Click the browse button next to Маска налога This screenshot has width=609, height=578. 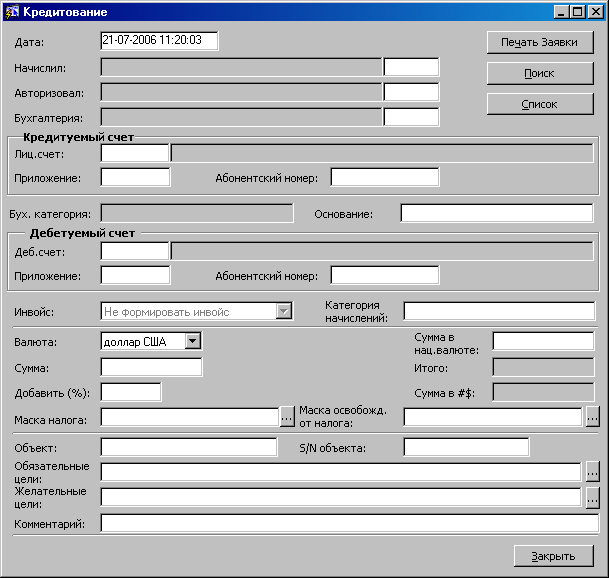(287, 418)
